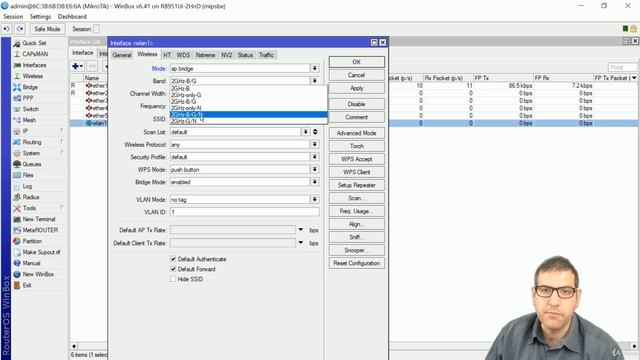Click the blue plus add-interface button

pyautogui.click(x=77, y=66)
